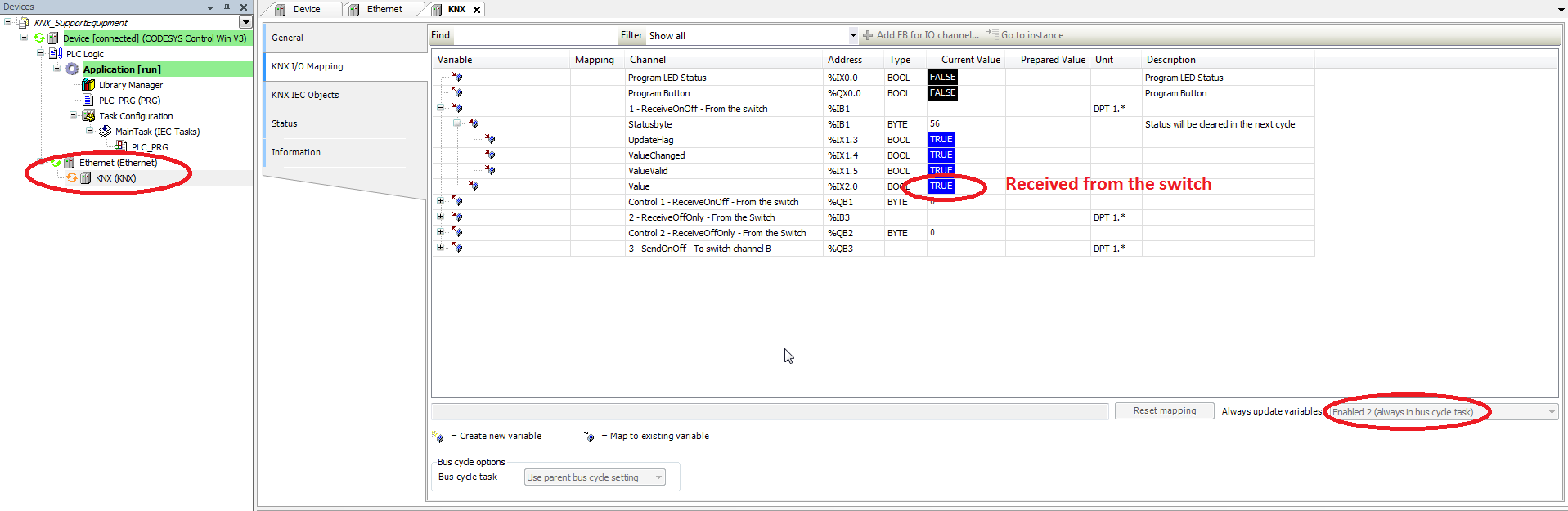This screenshot has width=1568, height=511.
Task: Click the Add FB for IO channel icon
Action: (x=868, y=35)
